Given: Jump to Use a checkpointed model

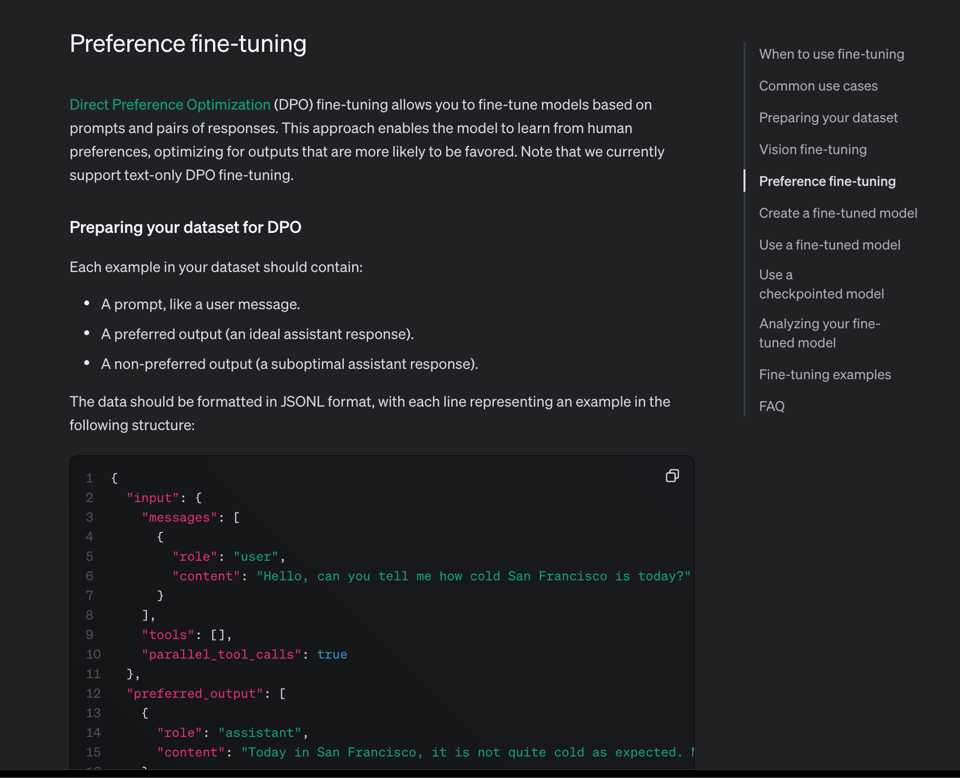Looking at the screenshot, I should coord(821,284).
